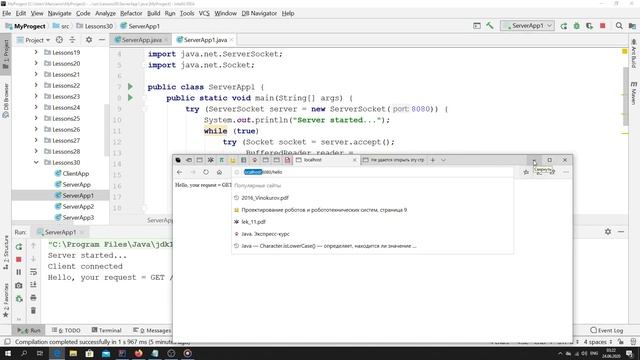Open the VCS menu
Viewport: 640px width, 360px height.
[204, 13]
